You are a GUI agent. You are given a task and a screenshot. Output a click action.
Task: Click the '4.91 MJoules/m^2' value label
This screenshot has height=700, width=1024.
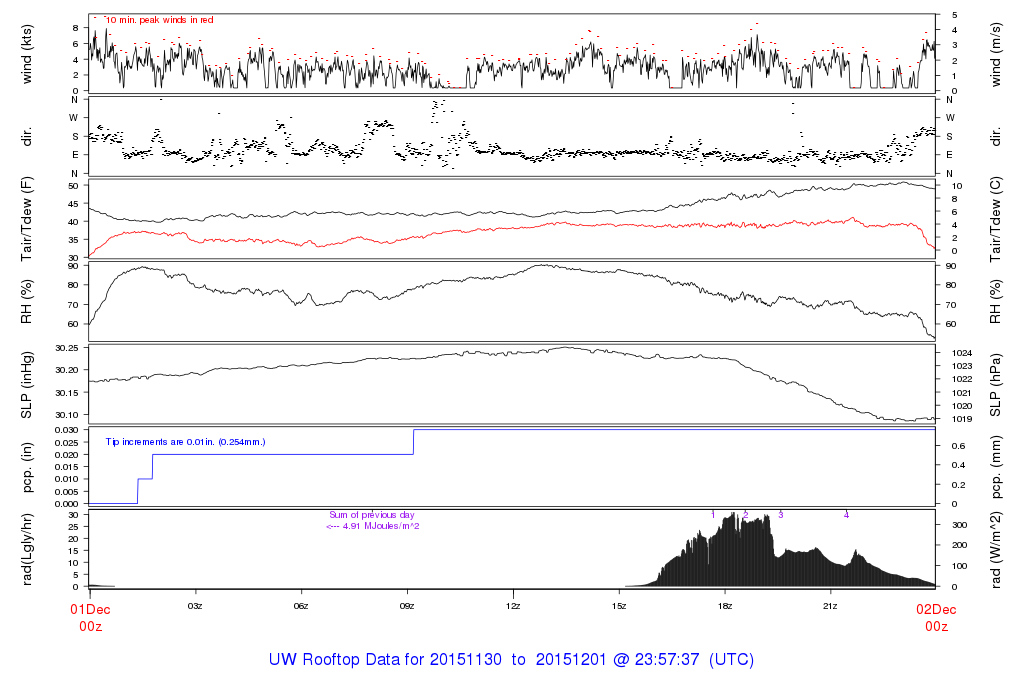point(372,526)
